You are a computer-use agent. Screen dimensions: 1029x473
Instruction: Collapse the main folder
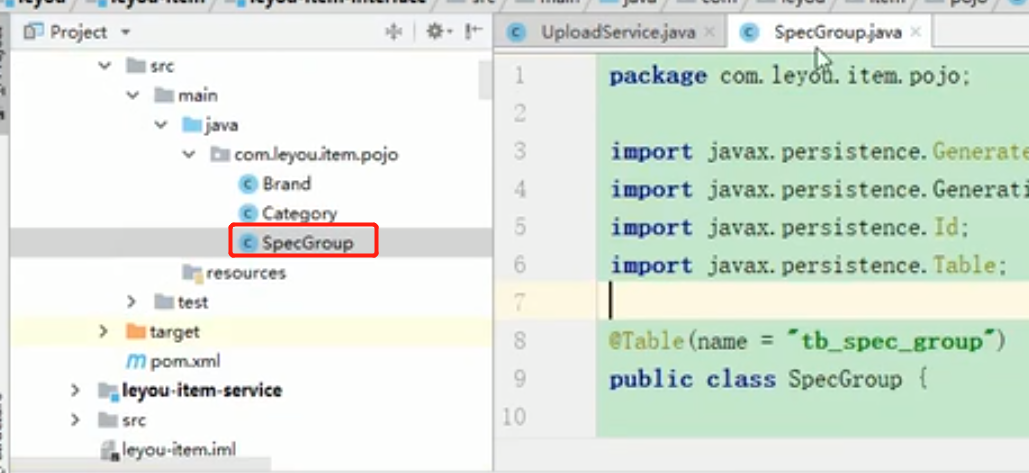tap(133, 96)
